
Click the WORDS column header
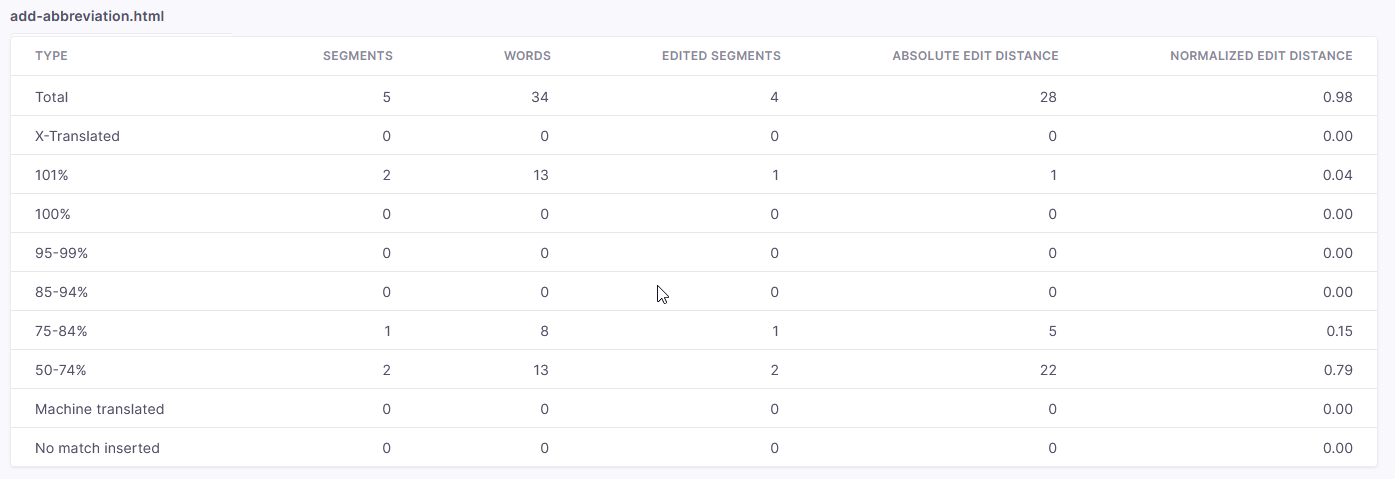527,56
